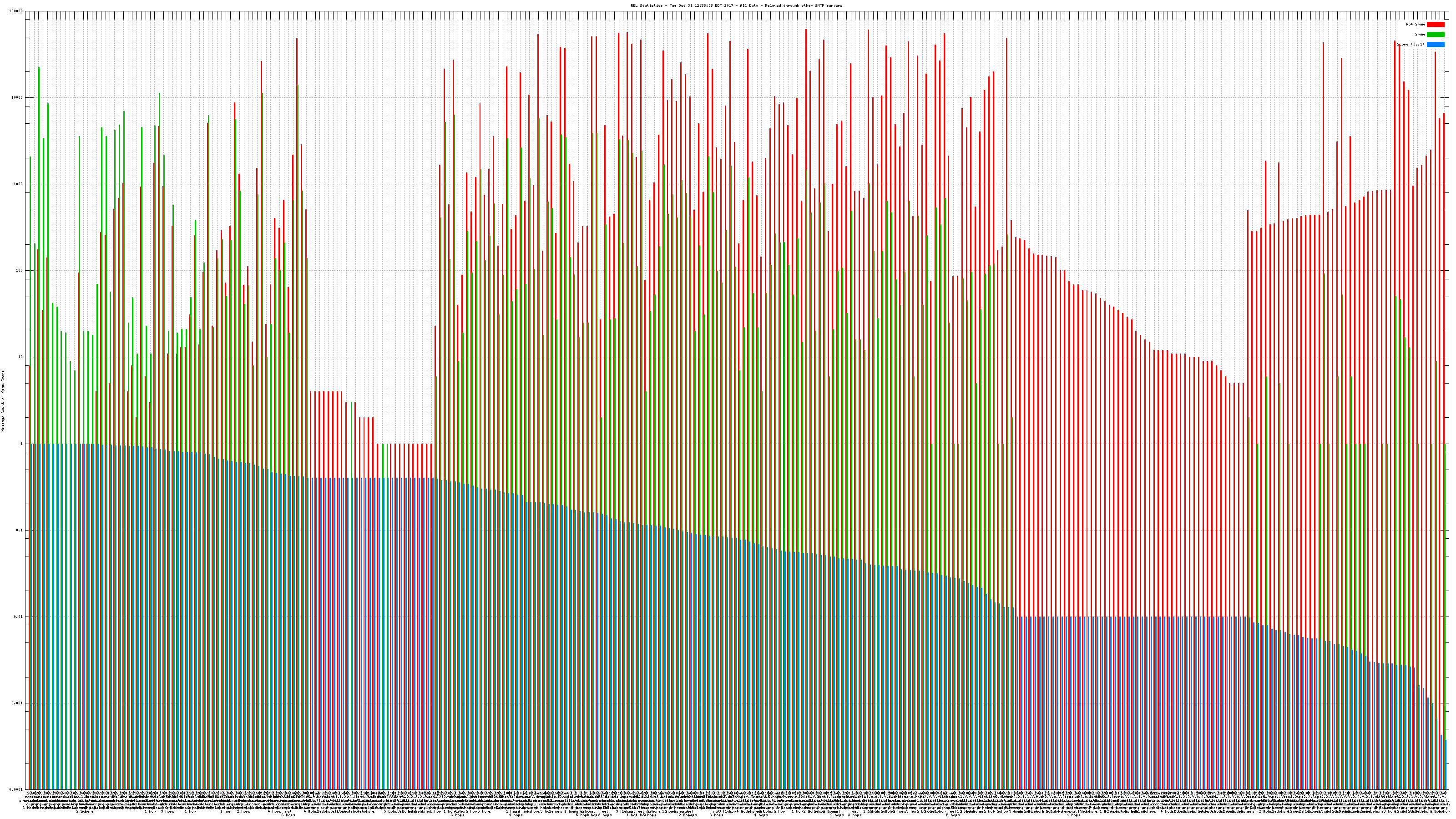The image size is (1456, 819).
Task: Click the red Not Spam legend swatch
Action: [1435, 24]
